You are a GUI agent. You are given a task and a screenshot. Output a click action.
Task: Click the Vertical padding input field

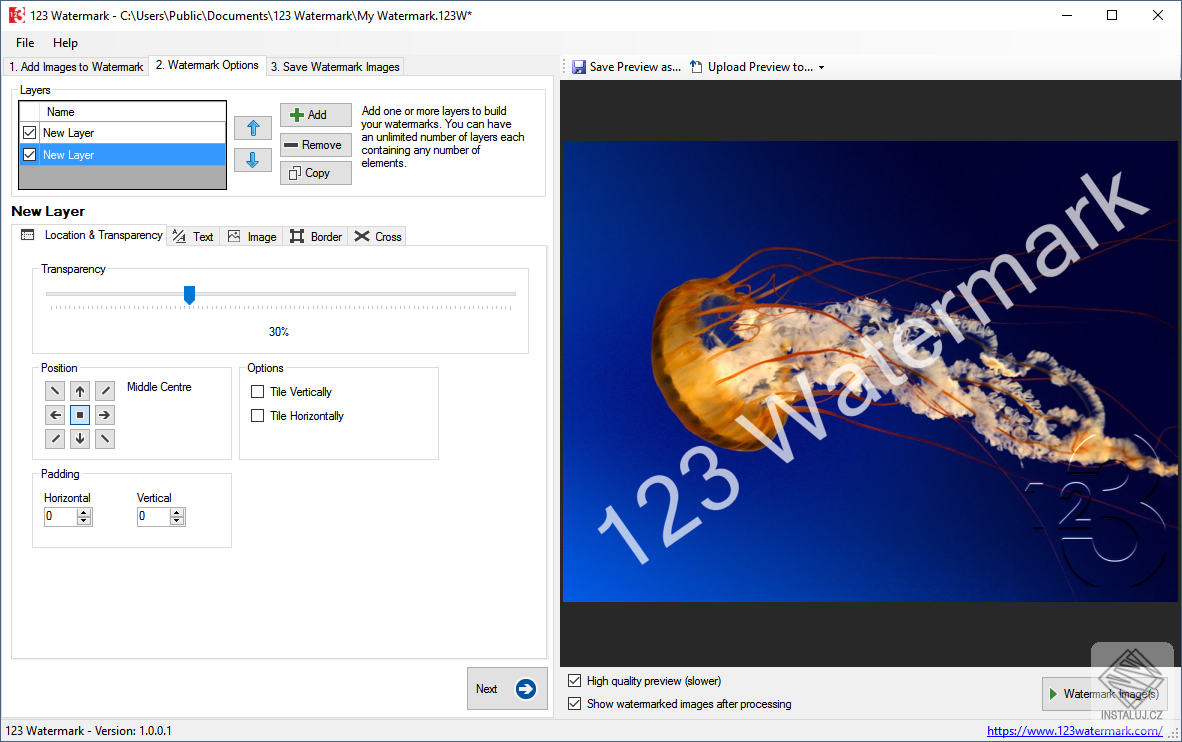click(154, 517)
